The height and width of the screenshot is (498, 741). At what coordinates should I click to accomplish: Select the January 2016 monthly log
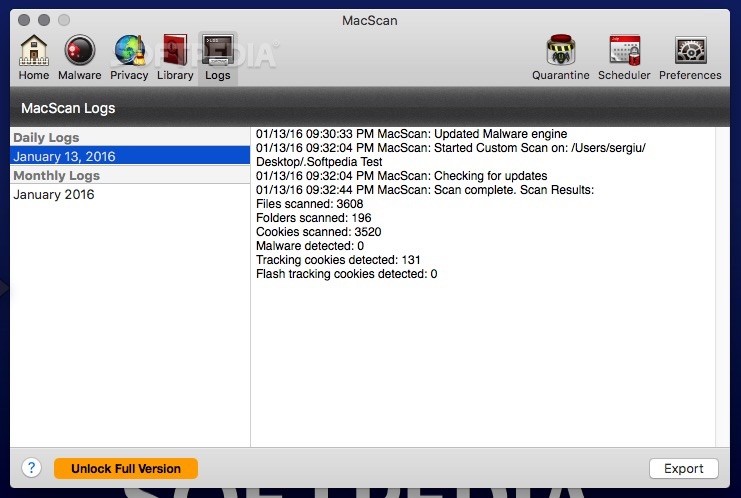[x=130, y=194]
